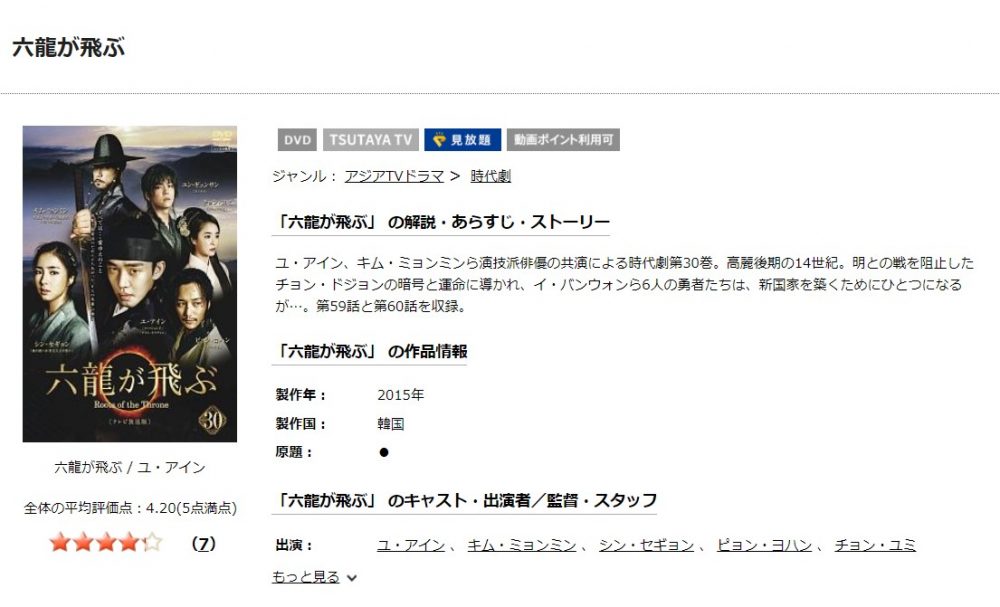1000x607 pixels.
Task: Open cast member ユ・アイン link
Action: (x=411, y=545)
